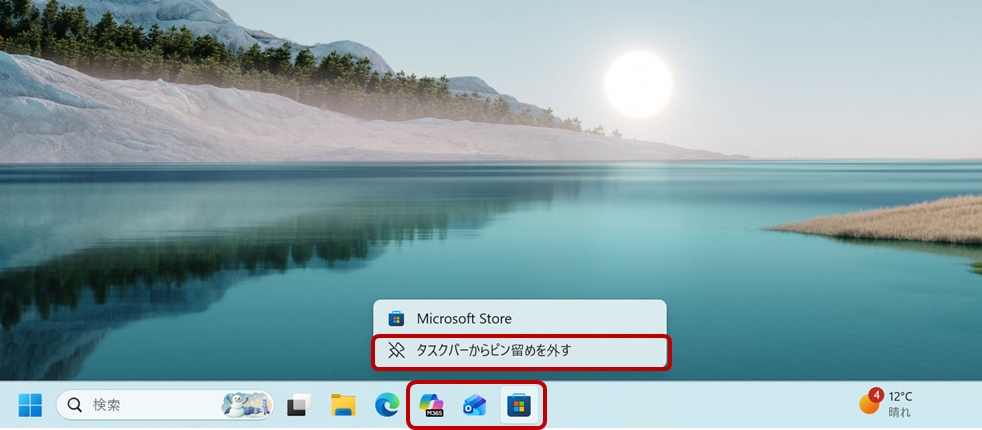Click the snowman search highlight image

(x=244, y=404)
